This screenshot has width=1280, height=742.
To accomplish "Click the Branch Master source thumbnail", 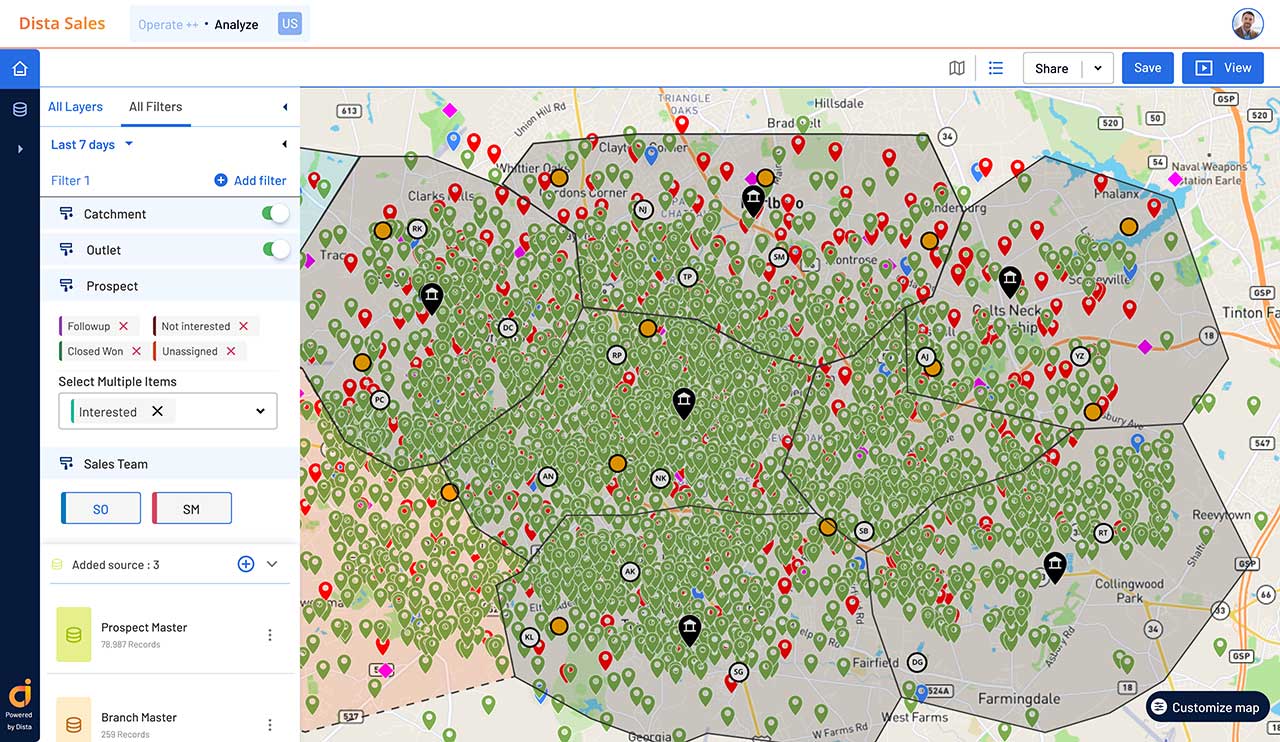I will pos(74,719).
